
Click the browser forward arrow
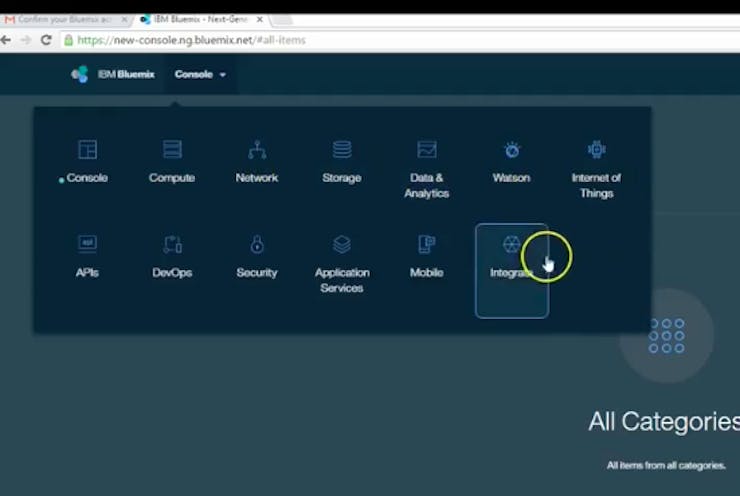pos(26,40)
